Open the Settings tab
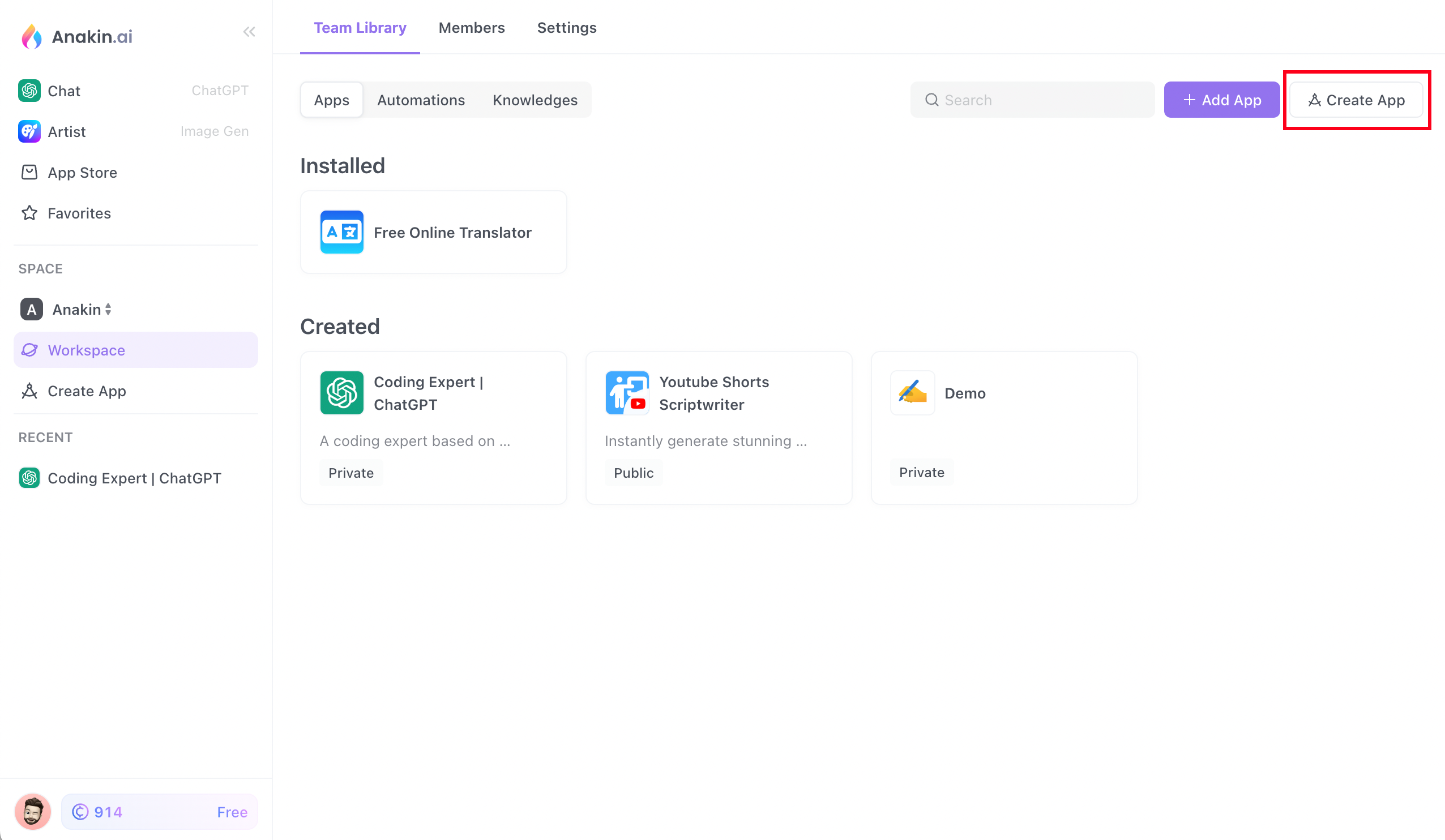Screen dimensions: 1445x840 (567, 28)
